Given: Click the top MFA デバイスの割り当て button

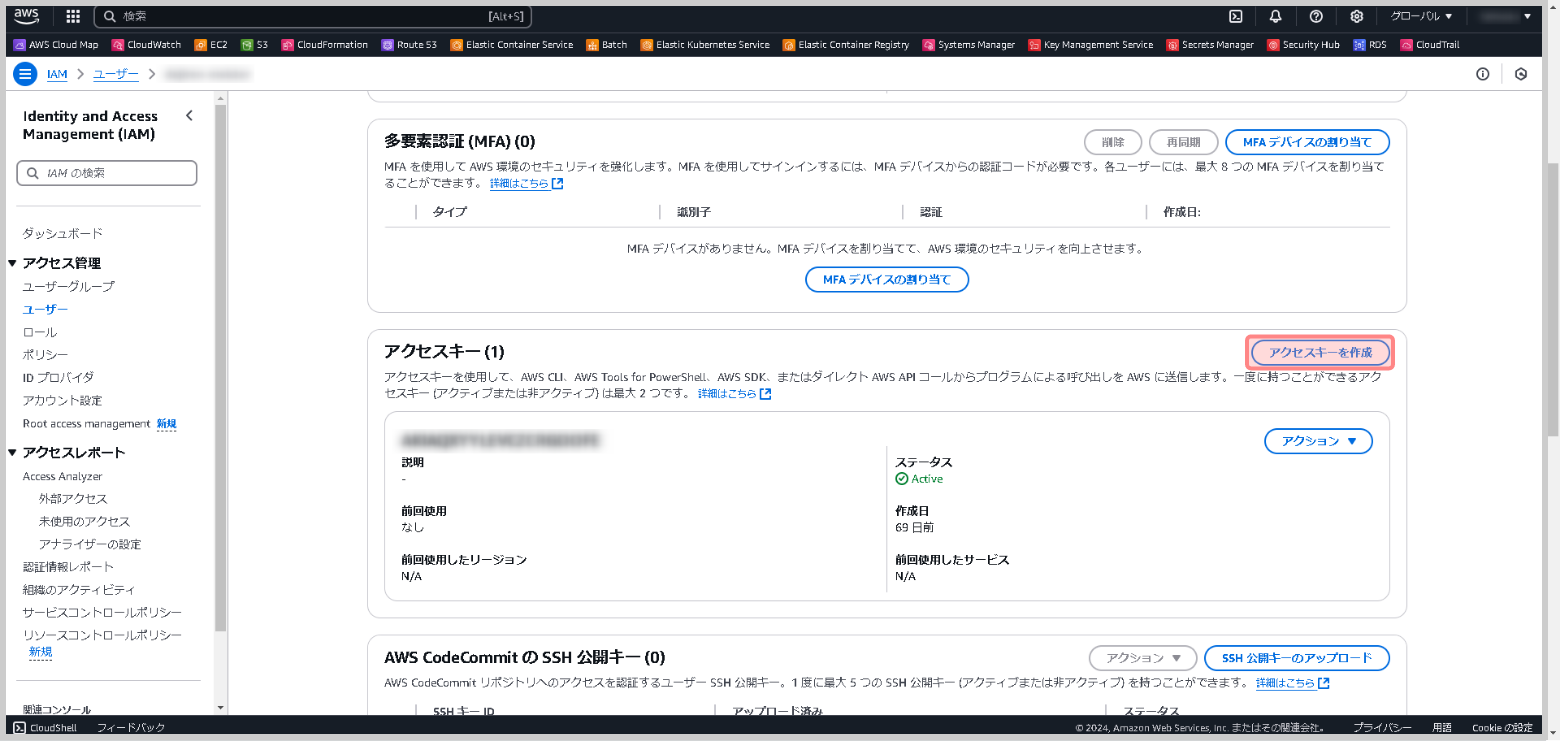Looking at the screenshot, I should tap(1307, 142).
